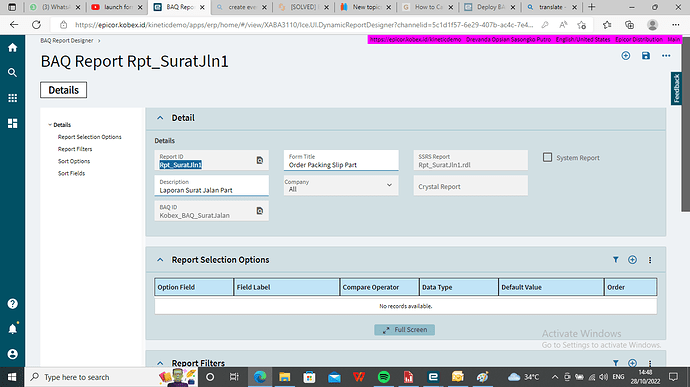Image resolution: width=690 pixels, height=387 pixels.
Task: Collapse the Detail section
Action: [160, 118]
